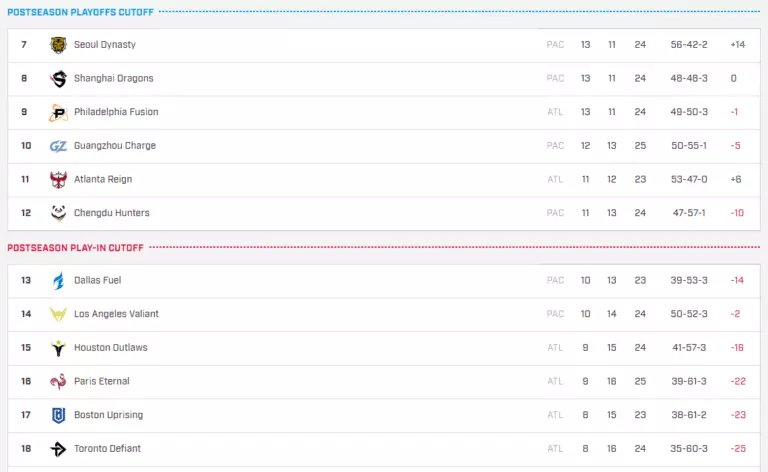Click Toronto Defiant -25 map differential

(x=738, y=448)
